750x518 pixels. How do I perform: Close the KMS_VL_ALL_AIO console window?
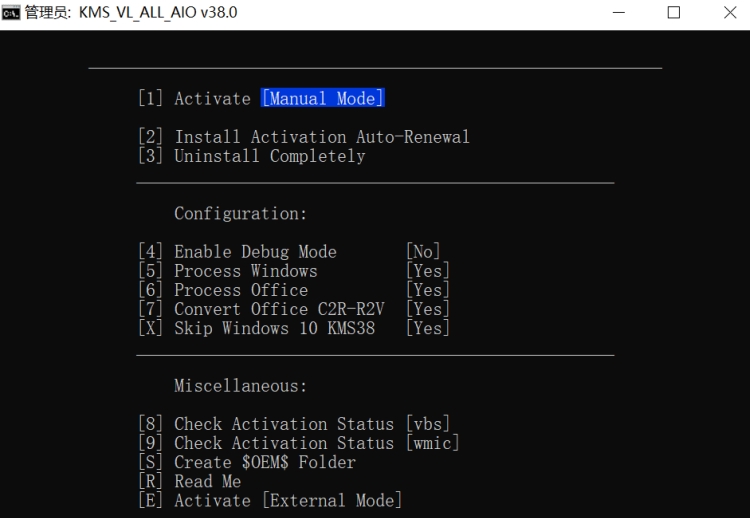pos(729,13)
